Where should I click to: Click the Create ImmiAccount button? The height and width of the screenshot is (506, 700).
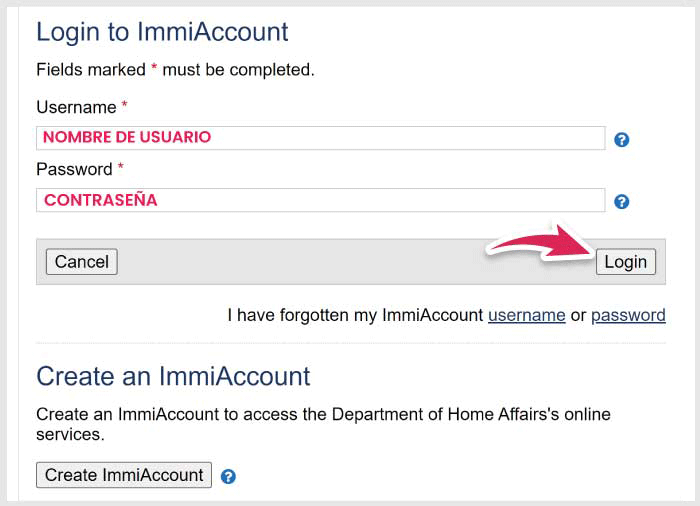coord(124,475)
